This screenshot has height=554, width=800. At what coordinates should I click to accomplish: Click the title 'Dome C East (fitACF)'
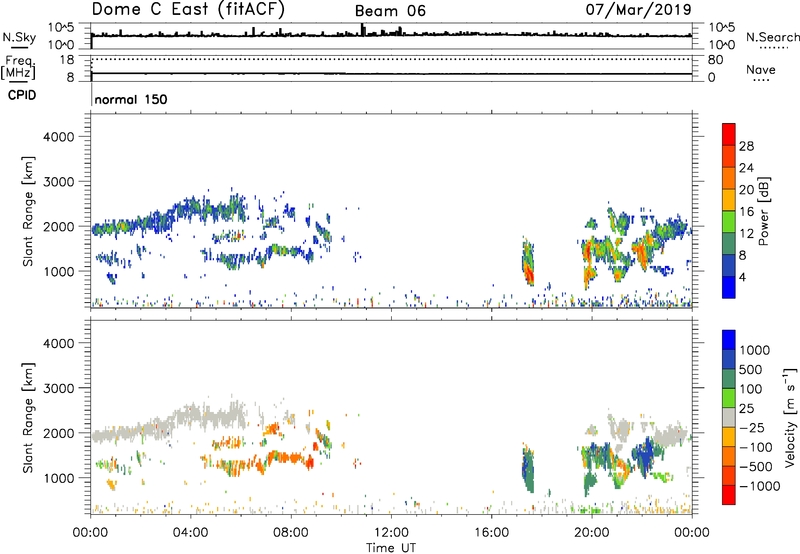point(188,9)
